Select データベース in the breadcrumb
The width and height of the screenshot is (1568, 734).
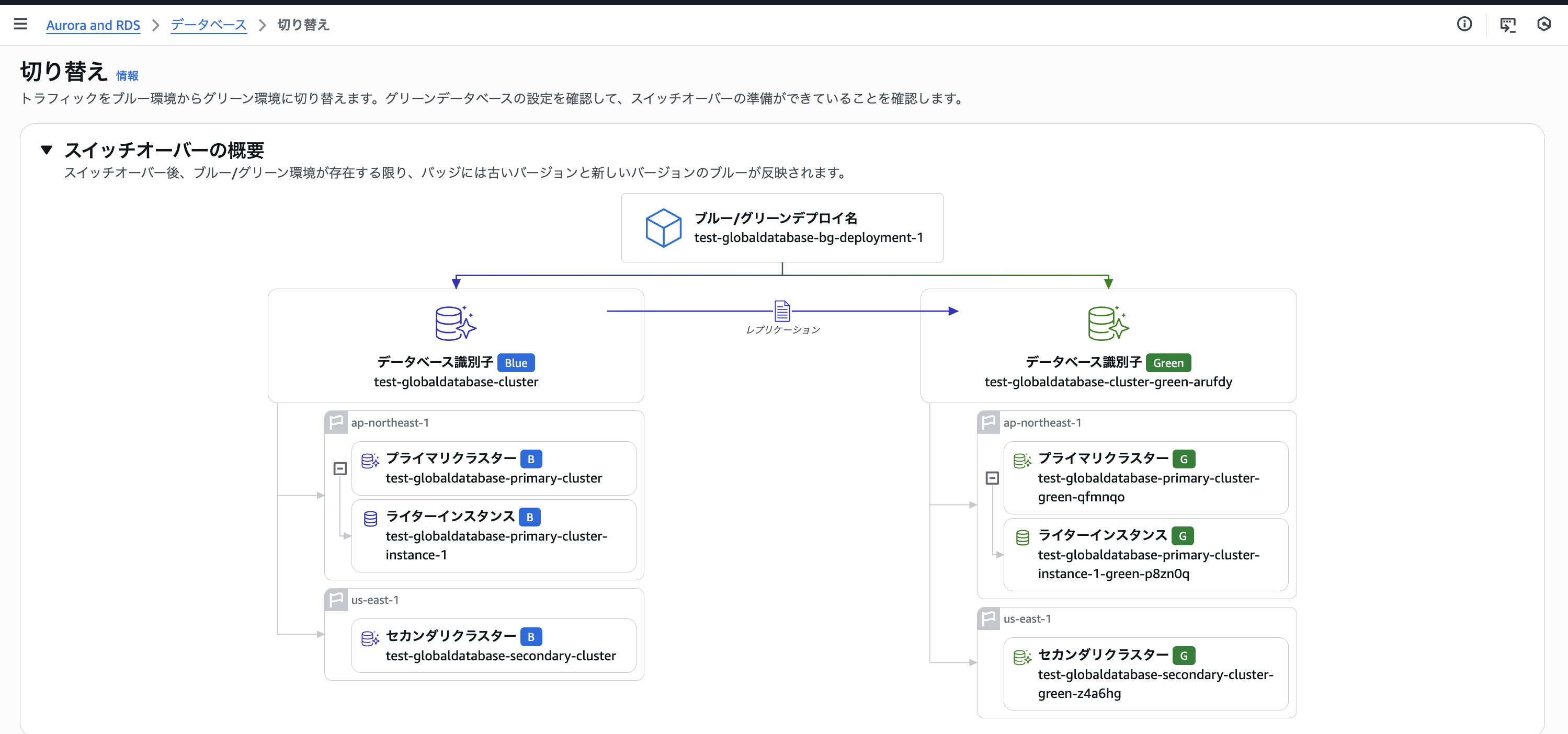[208, 25]
